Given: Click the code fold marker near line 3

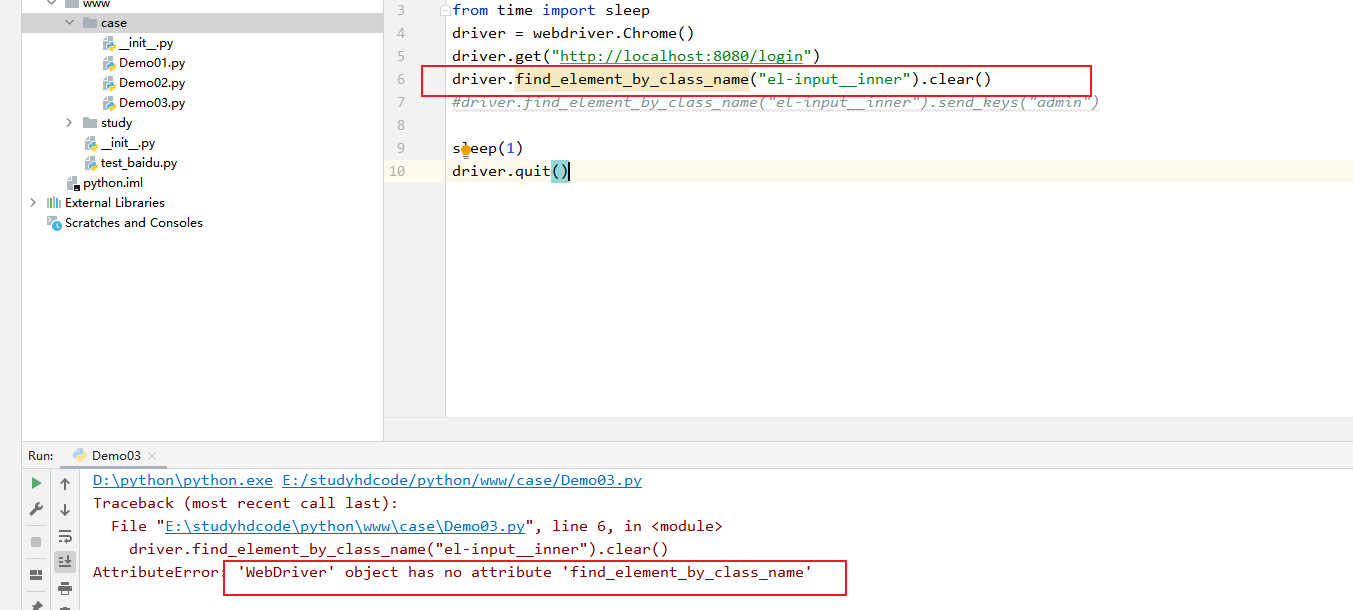Looking at the screenshot, I should 443,9.
